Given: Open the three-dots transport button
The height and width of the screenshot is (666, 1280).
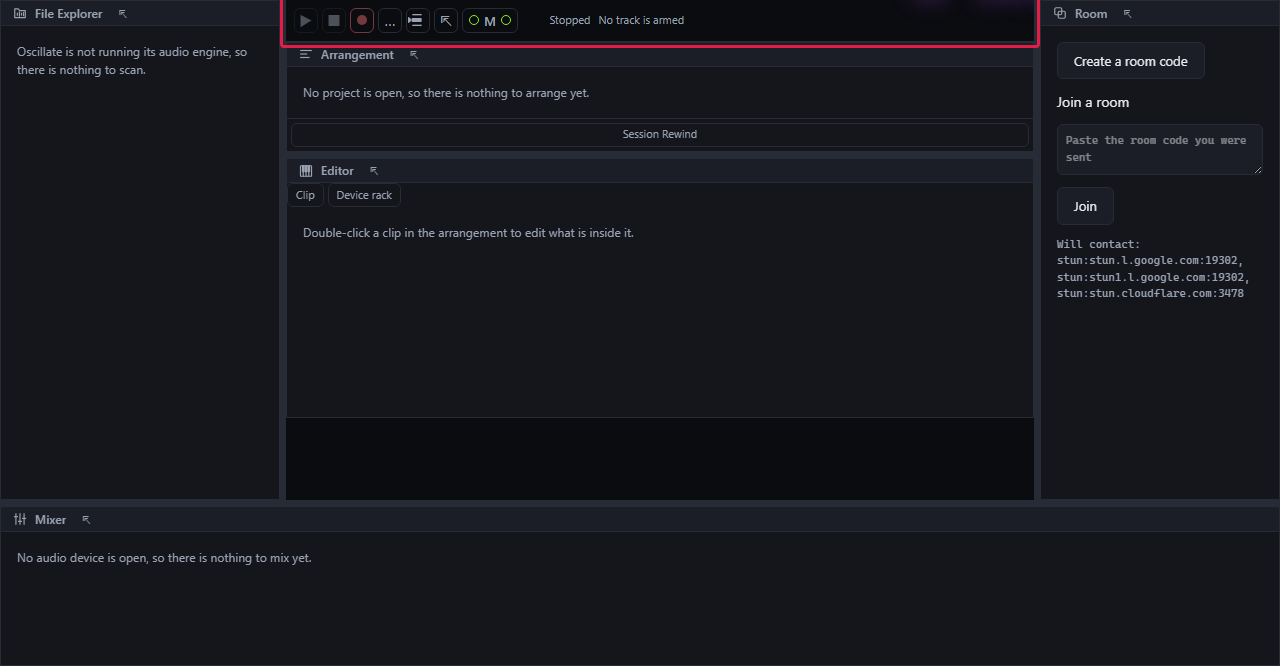Looking at the screenshot, I should (x=390, y=20).
